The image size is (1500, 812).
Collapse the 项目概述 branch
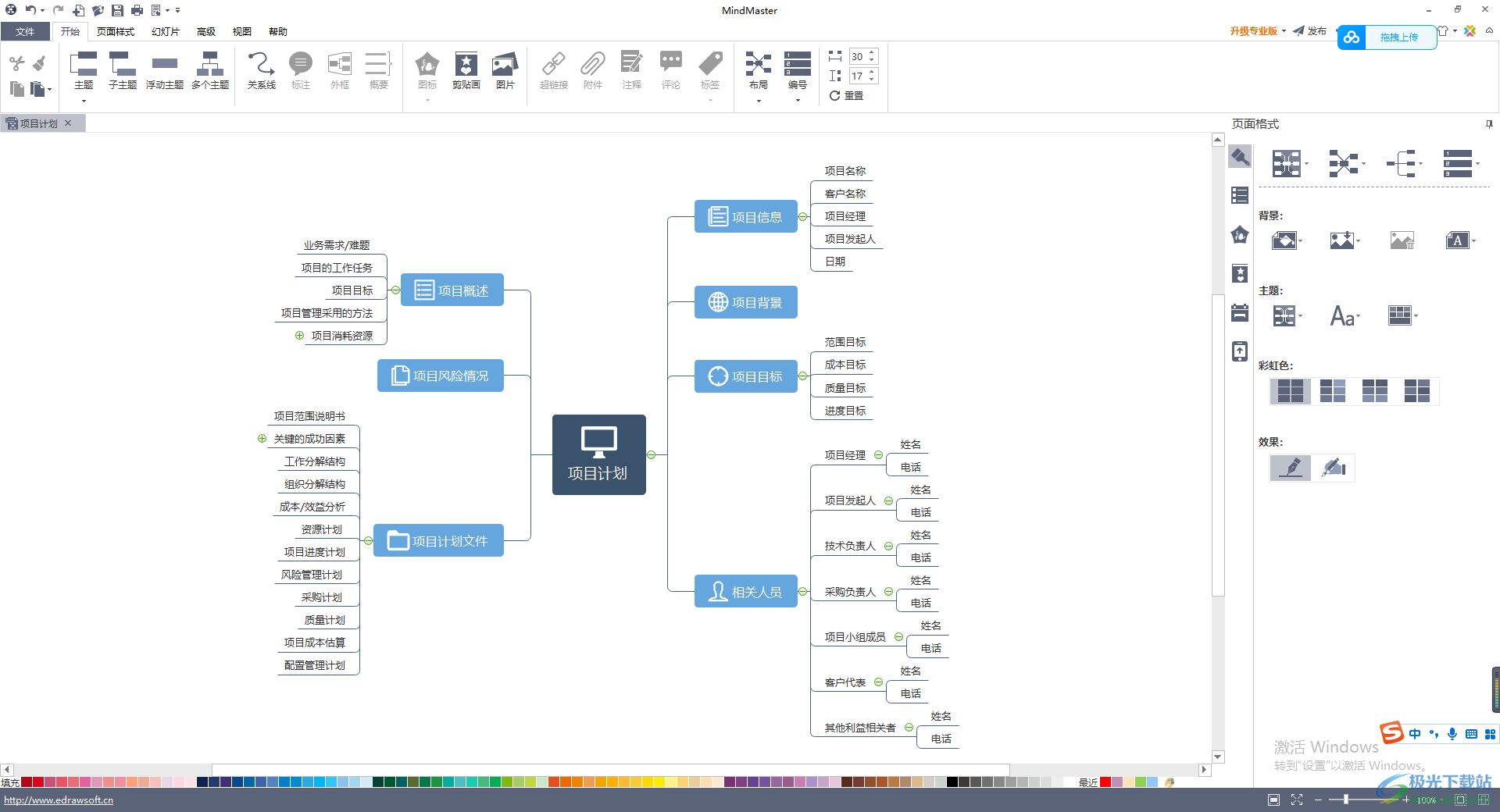click(x=395, y=290)
